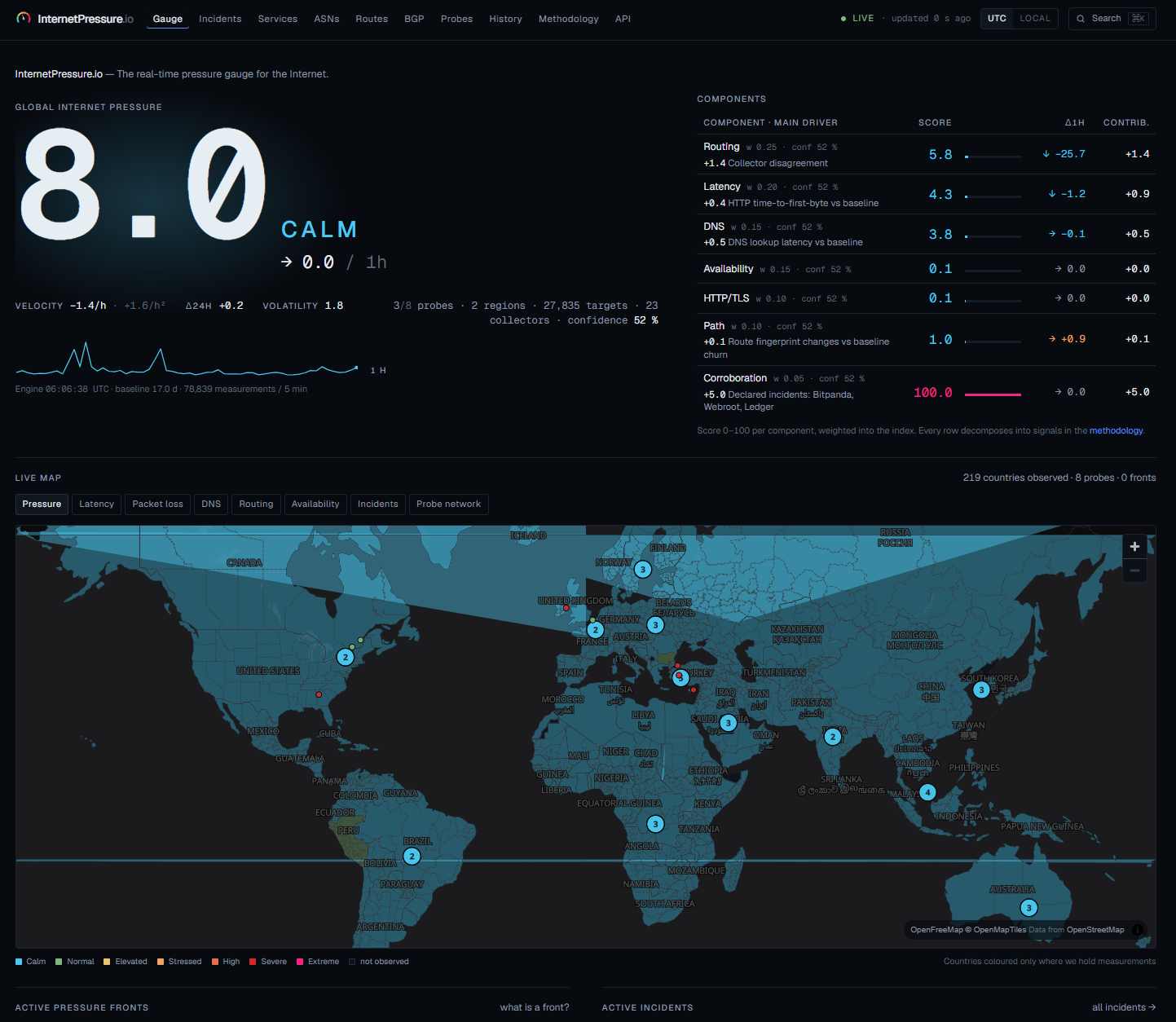Expand the Routing component row
The image size is (1176, 1022).
(x=926, y=154)
